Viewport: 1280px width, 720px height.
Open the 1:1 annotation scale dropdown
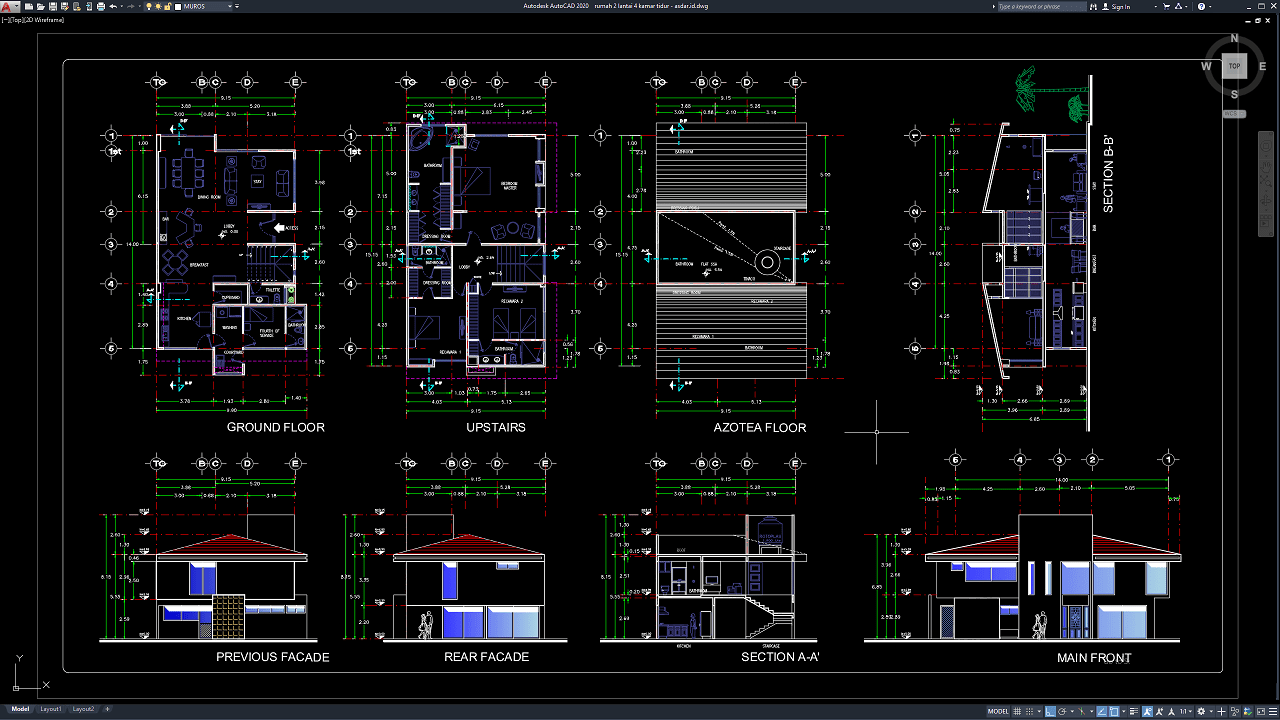pos(1186,711)
